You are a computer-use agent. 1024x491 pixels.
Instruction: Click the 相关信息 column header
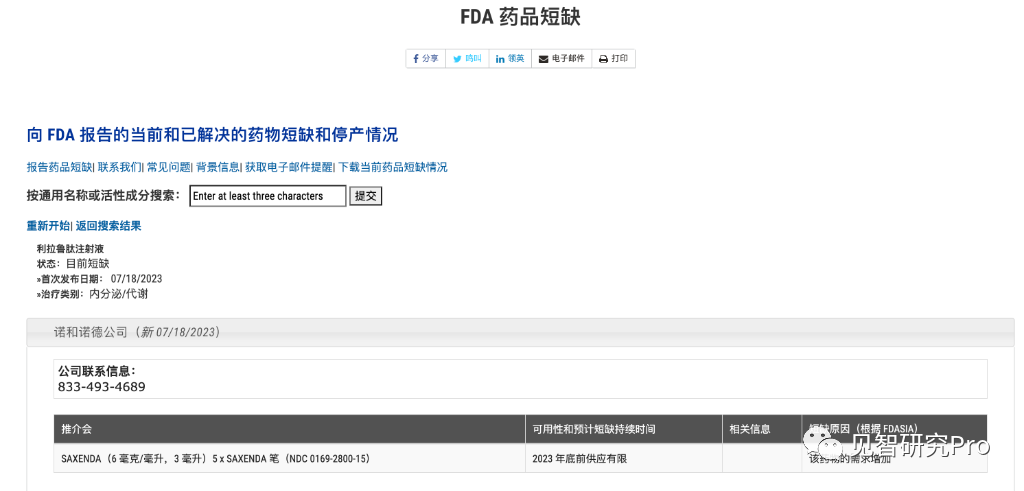[762, 429]
